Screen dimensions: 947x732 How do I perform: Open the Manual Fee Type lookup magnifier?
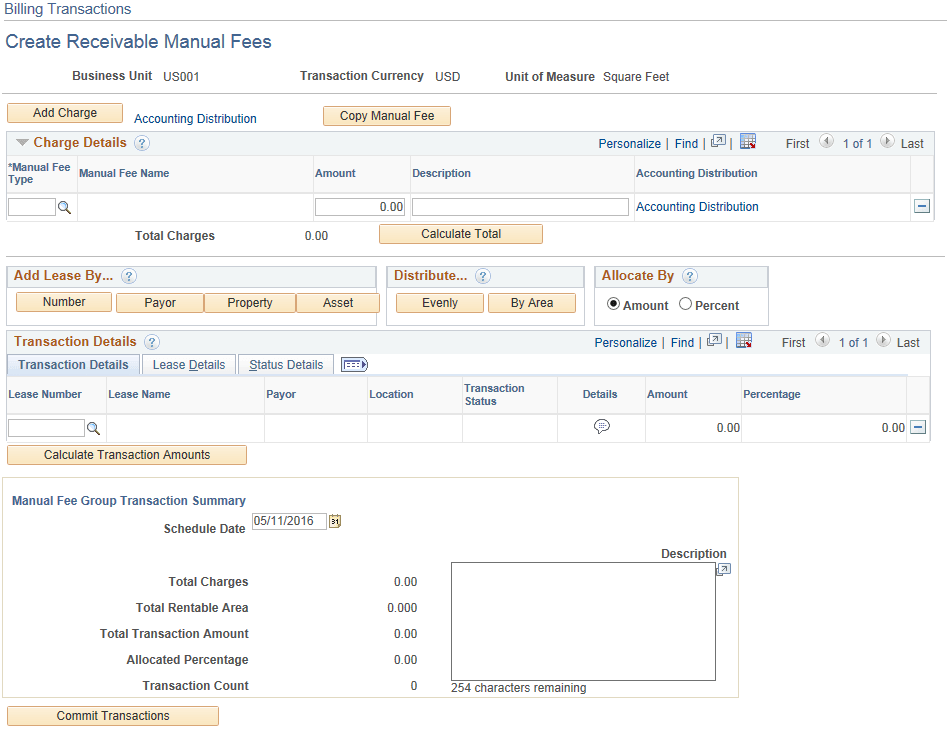(x=62, y=207)
